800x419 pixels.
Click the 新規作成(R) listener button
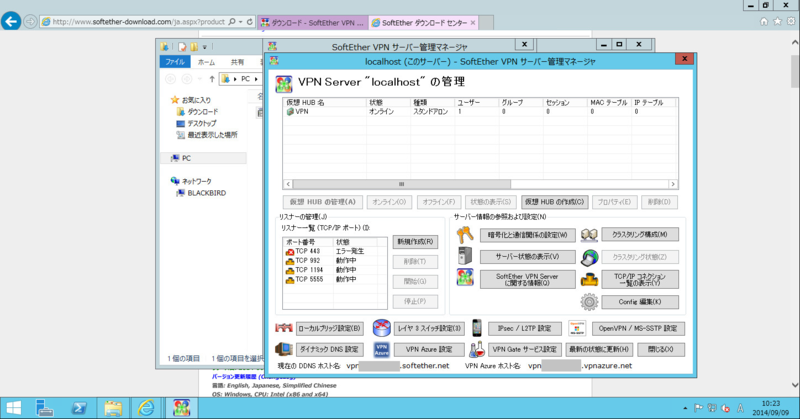pyautogui.click(x=415, y=242)
